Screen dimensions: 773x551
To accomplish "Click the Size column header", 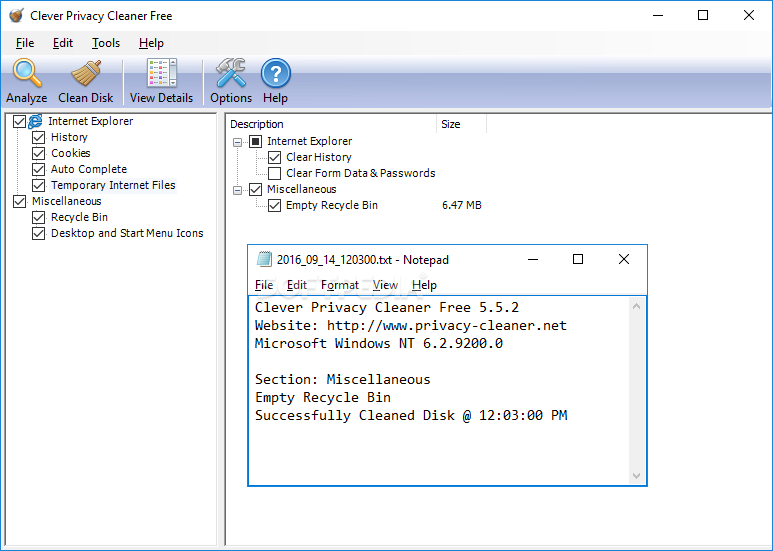I will 461,124.
